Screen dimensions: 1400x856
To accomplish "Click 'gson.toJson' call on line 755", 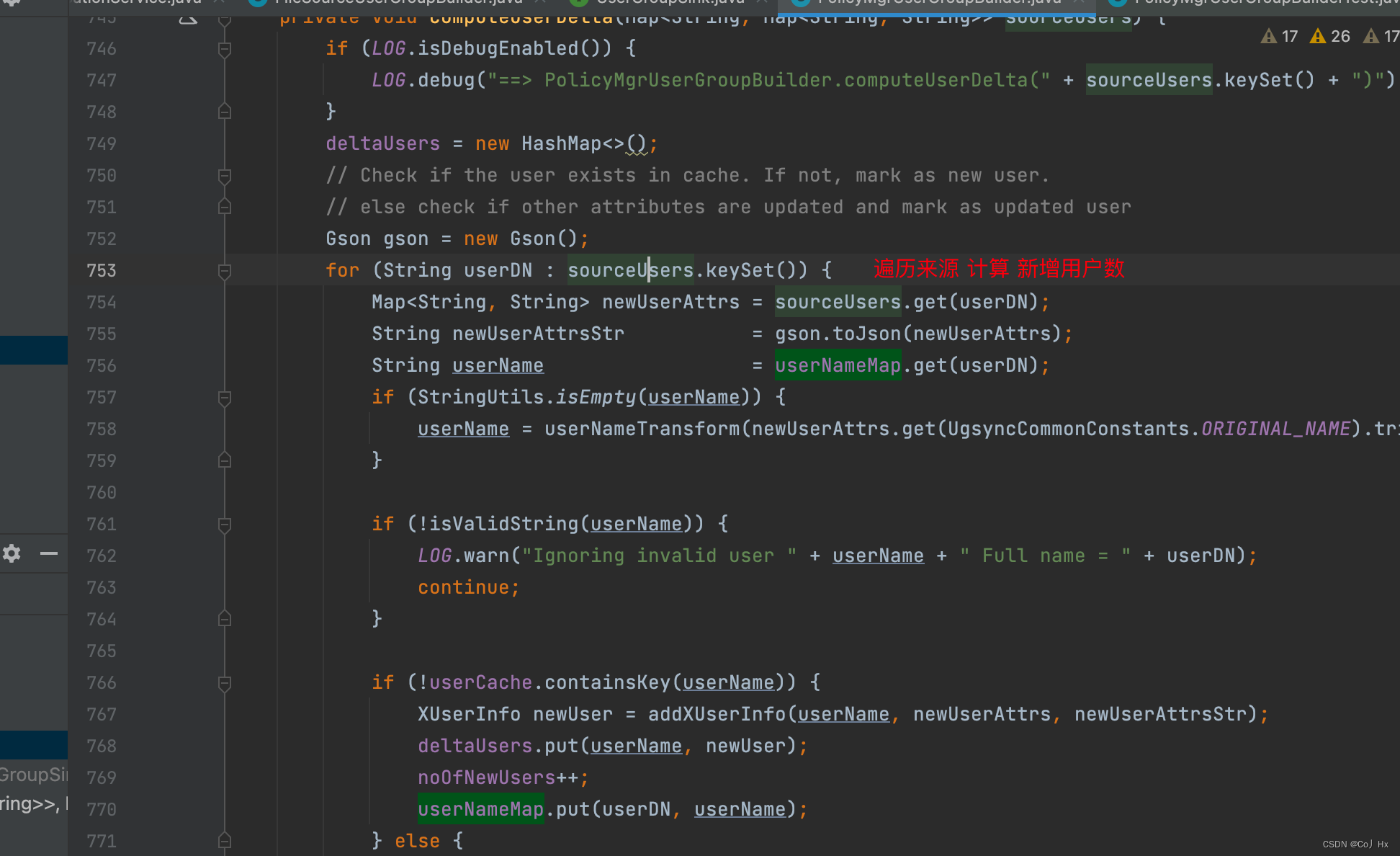I will coord(838,334).
